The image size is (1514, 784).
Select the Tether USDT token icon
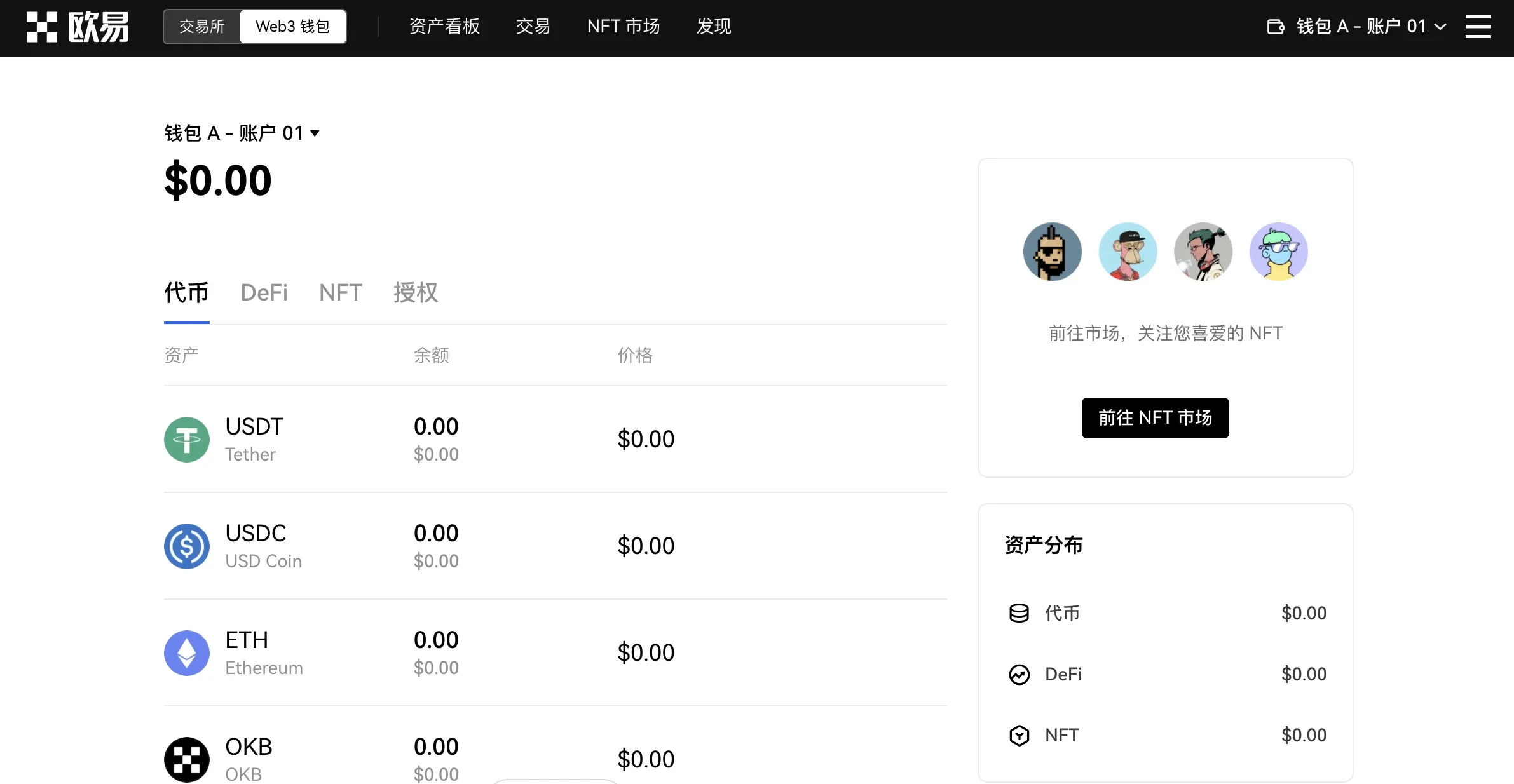click(x=186, y=439)
